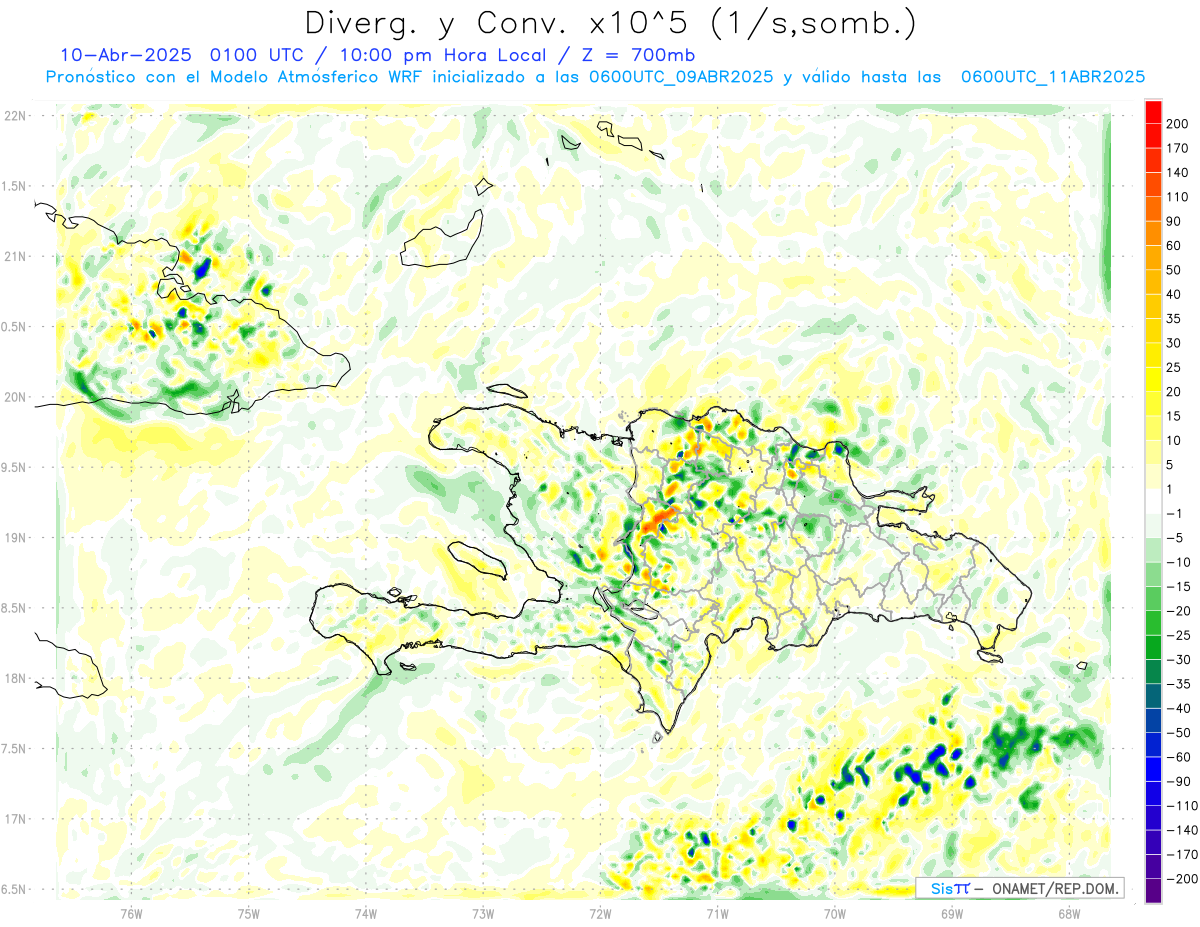Click the 73W longitude axis label
The height and width of the screenshot is (927, 1200).
(483, 913)
